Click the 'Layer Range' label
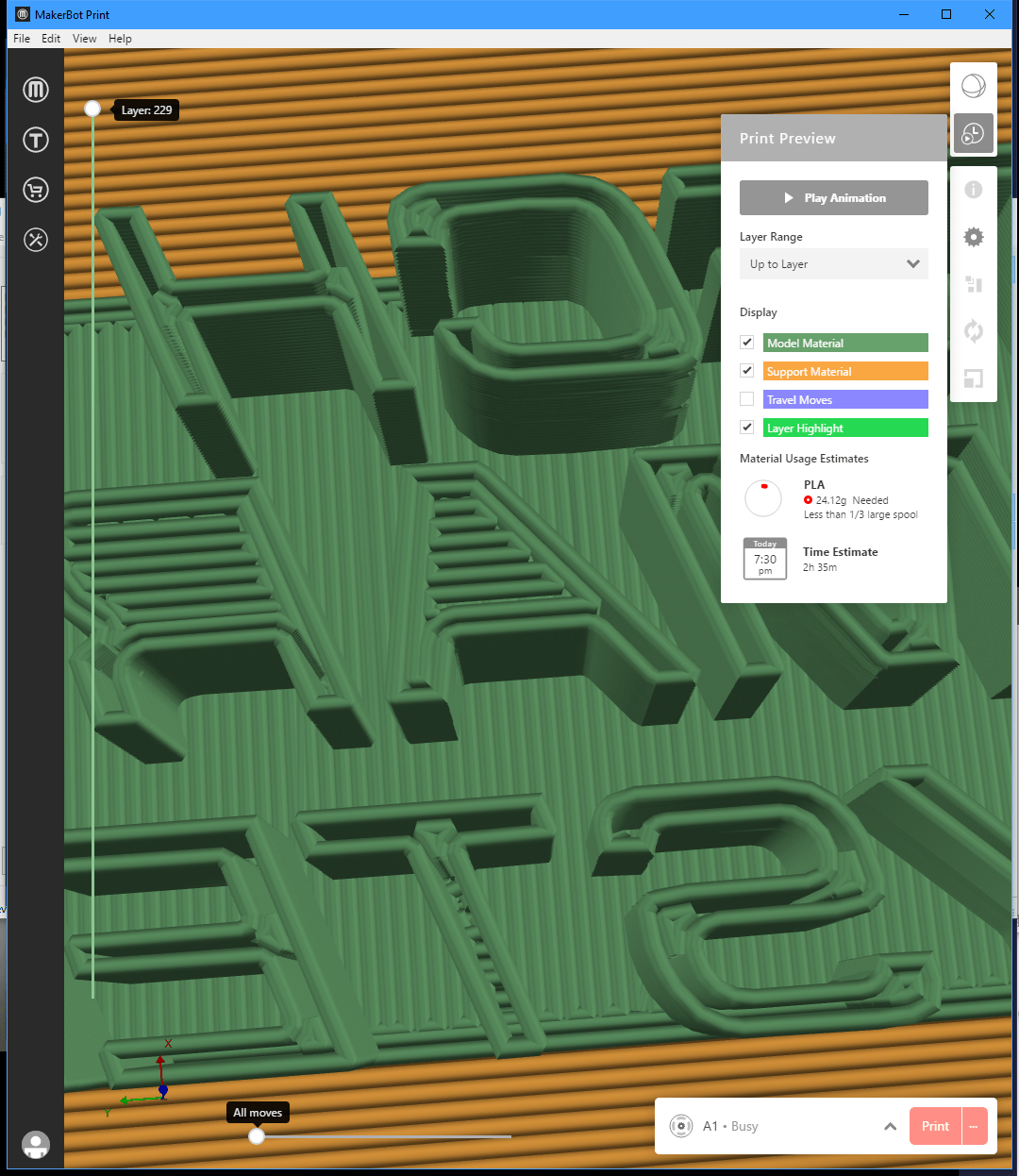The image size is (1019, 1176). (771, 237)
